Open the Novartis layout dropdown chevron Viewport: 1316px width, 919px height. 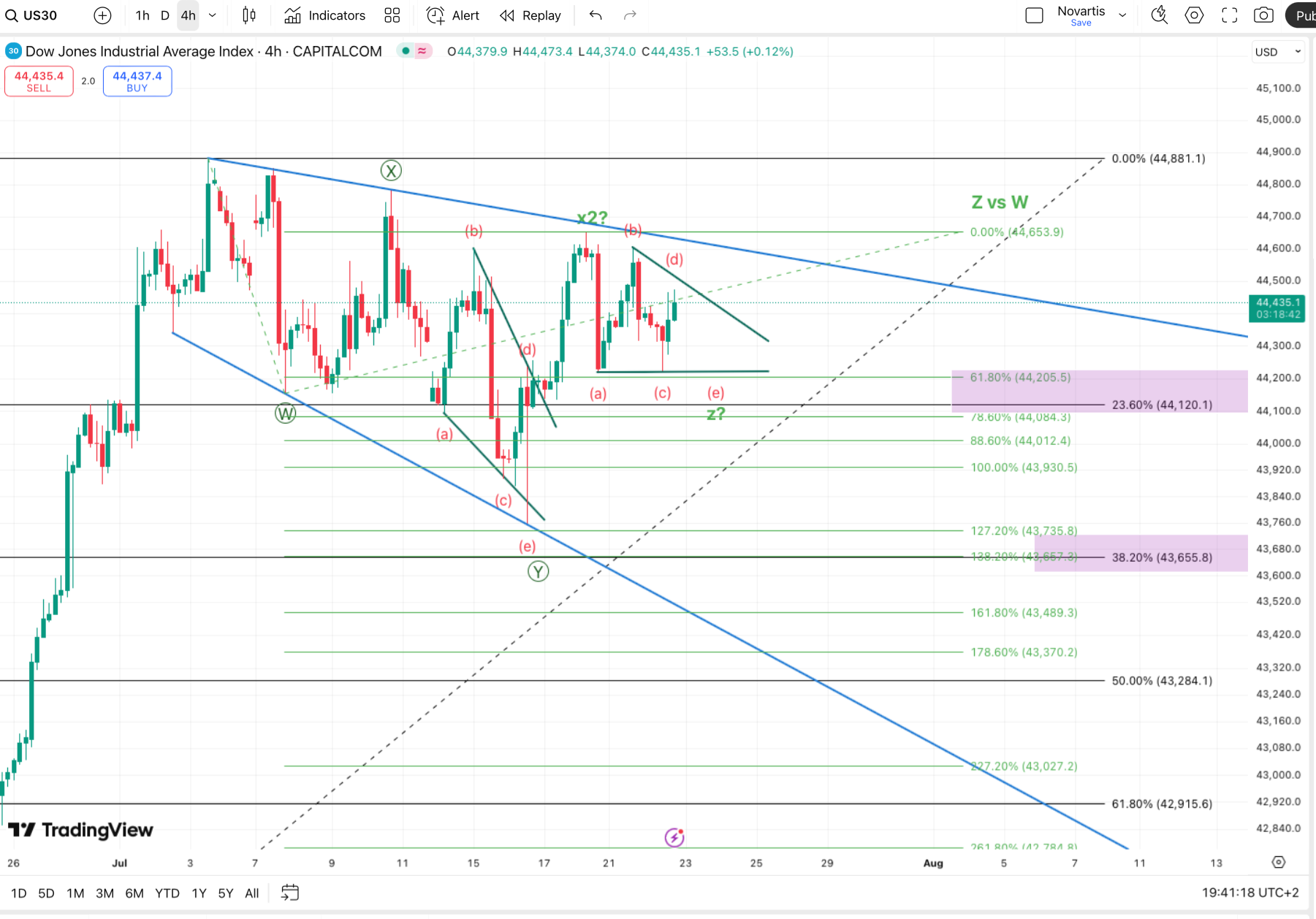pos(1122,15)
